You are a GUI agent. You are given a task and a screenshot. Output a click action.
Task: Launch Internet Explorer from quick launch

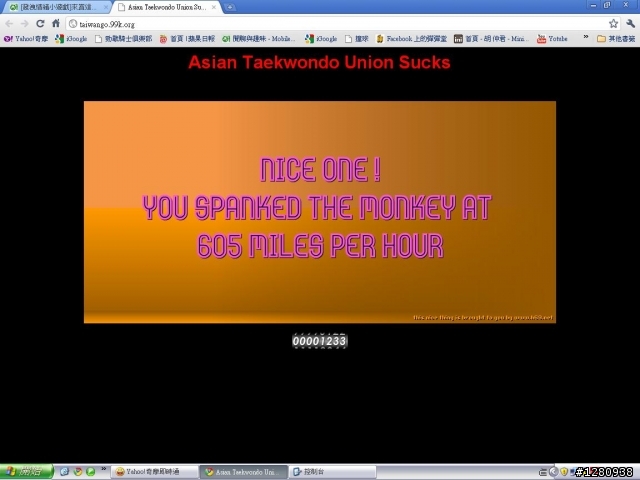click(64, 472)
